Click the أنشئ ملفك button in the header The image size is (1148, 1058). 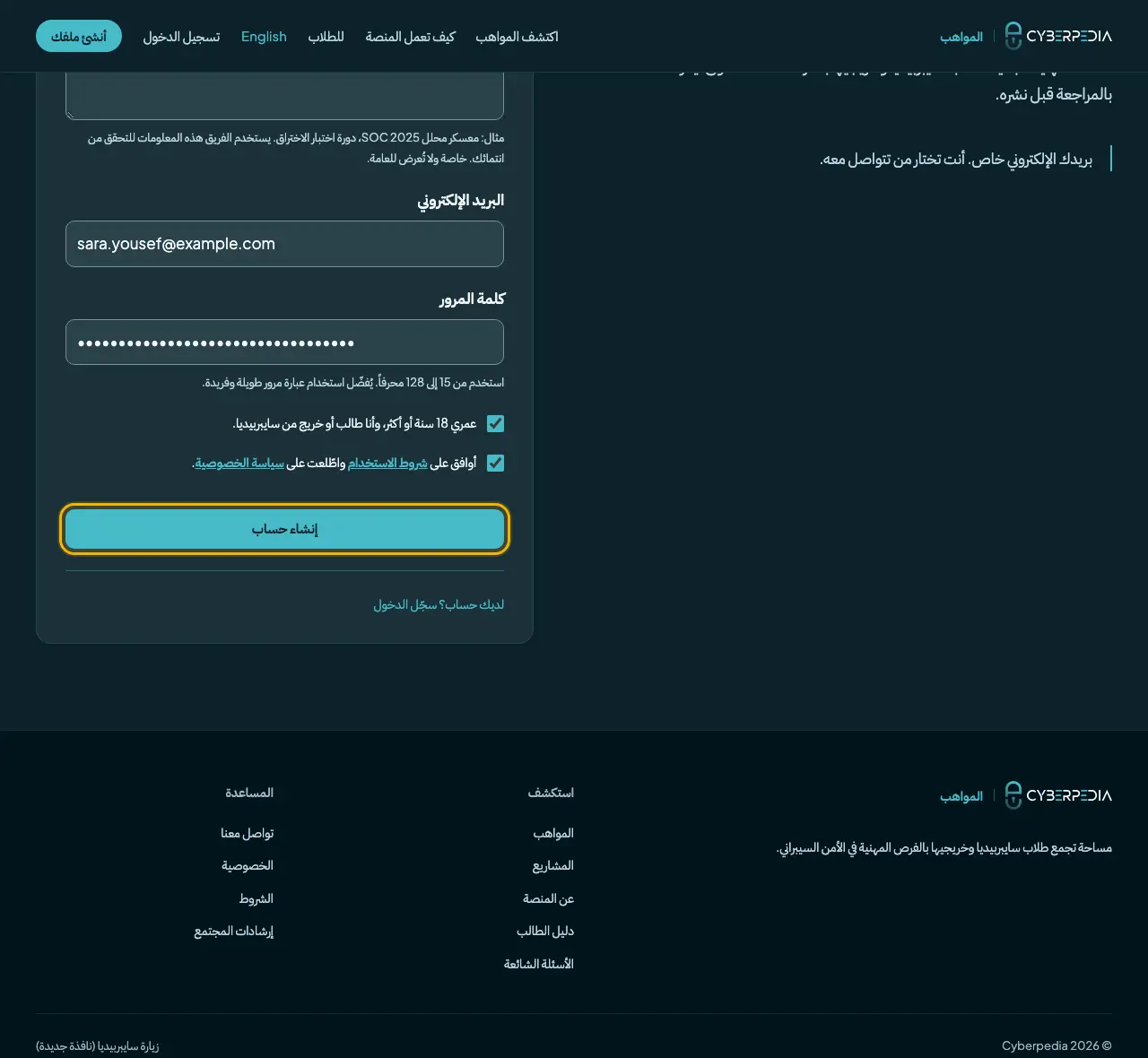[x=79, y=36]
